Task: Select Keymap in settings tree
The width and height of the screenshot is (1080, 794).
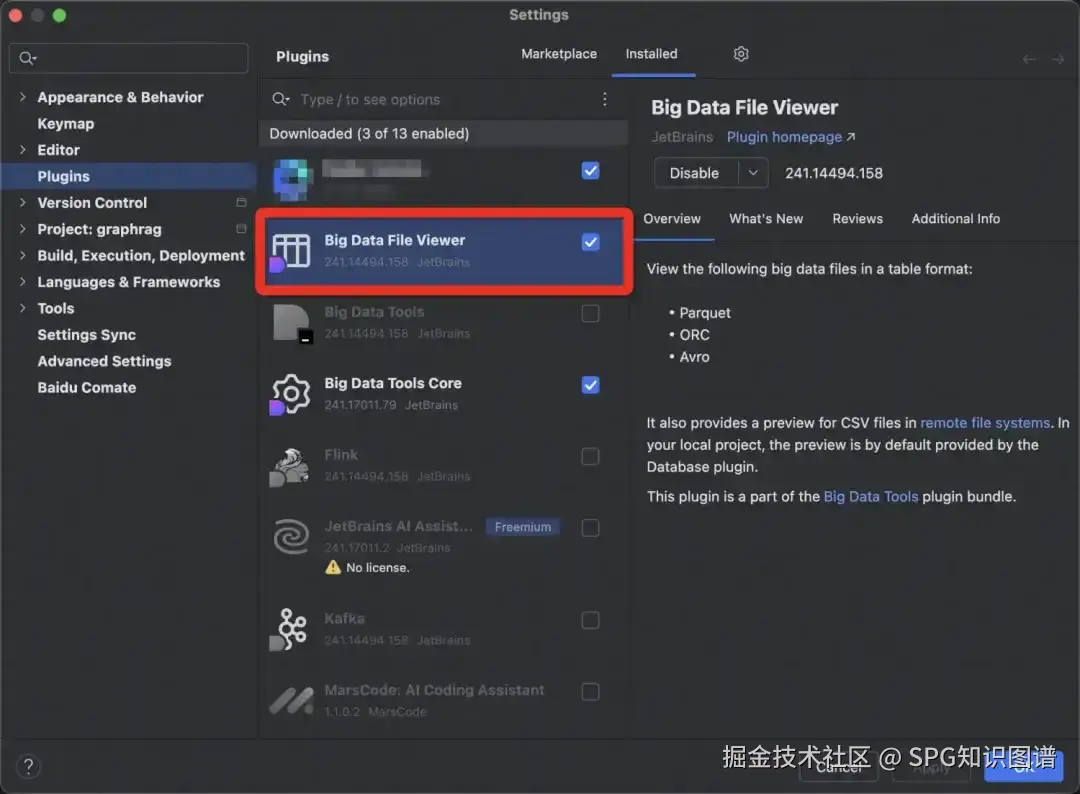Action: click(x=65, y=124)
